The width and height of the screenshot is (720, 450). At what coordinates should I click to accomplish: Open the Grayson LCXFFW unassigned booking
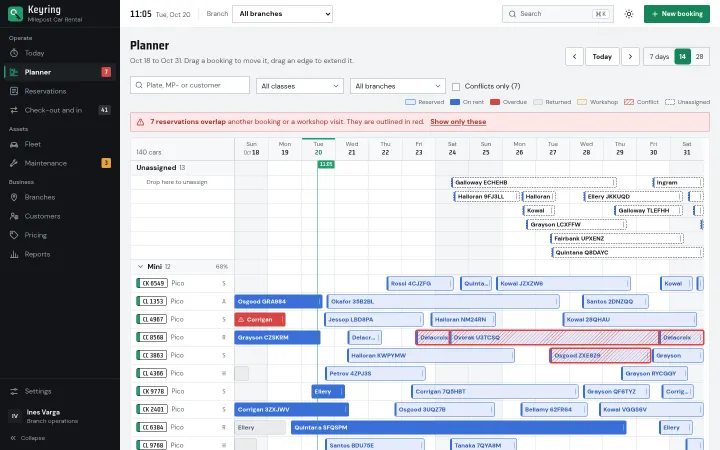pos(576,225)
